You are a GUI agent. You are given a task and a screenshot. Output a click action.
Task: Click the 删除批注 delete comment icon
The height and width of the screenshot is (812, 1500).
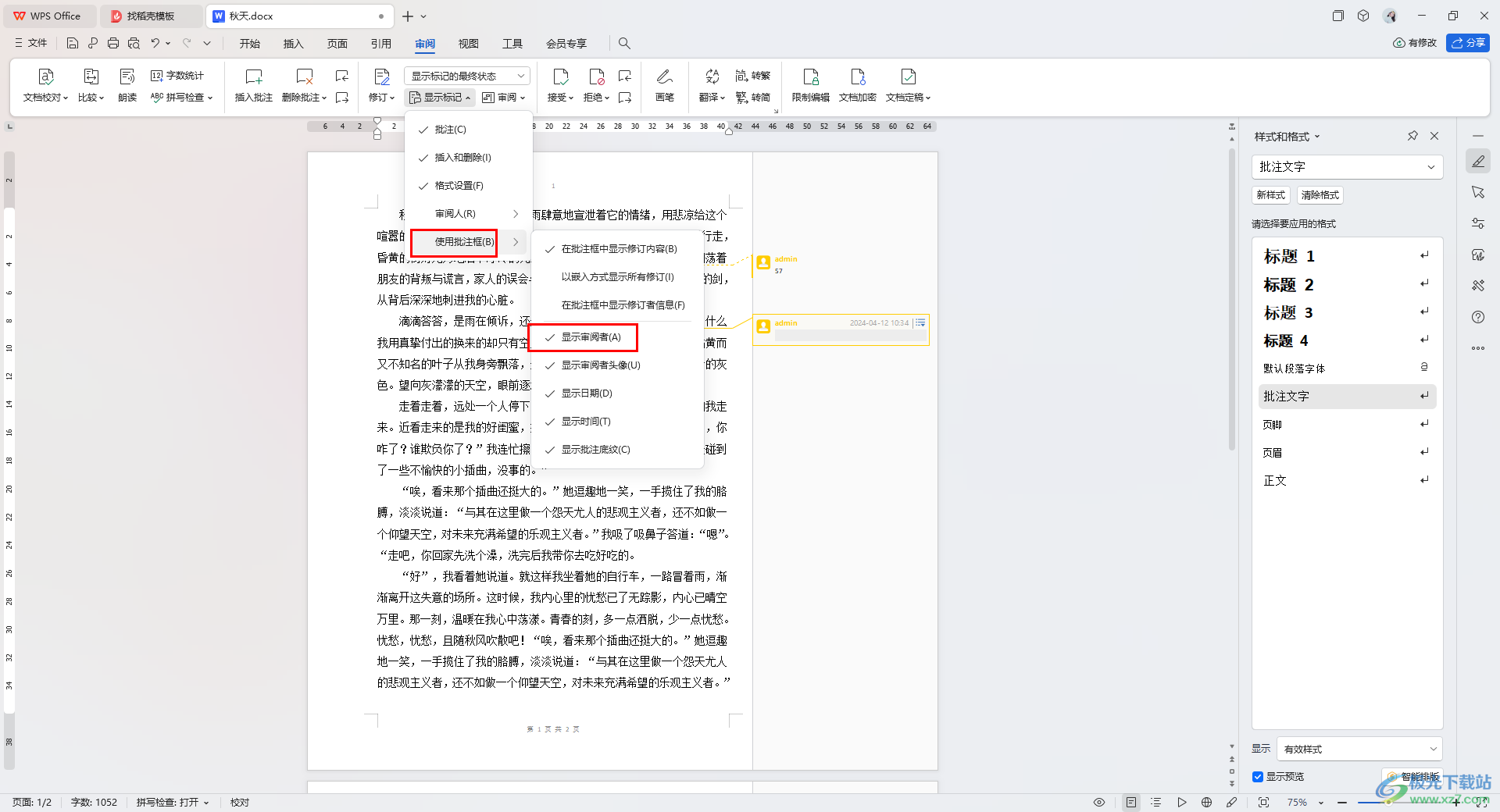(x=304, y=77)
